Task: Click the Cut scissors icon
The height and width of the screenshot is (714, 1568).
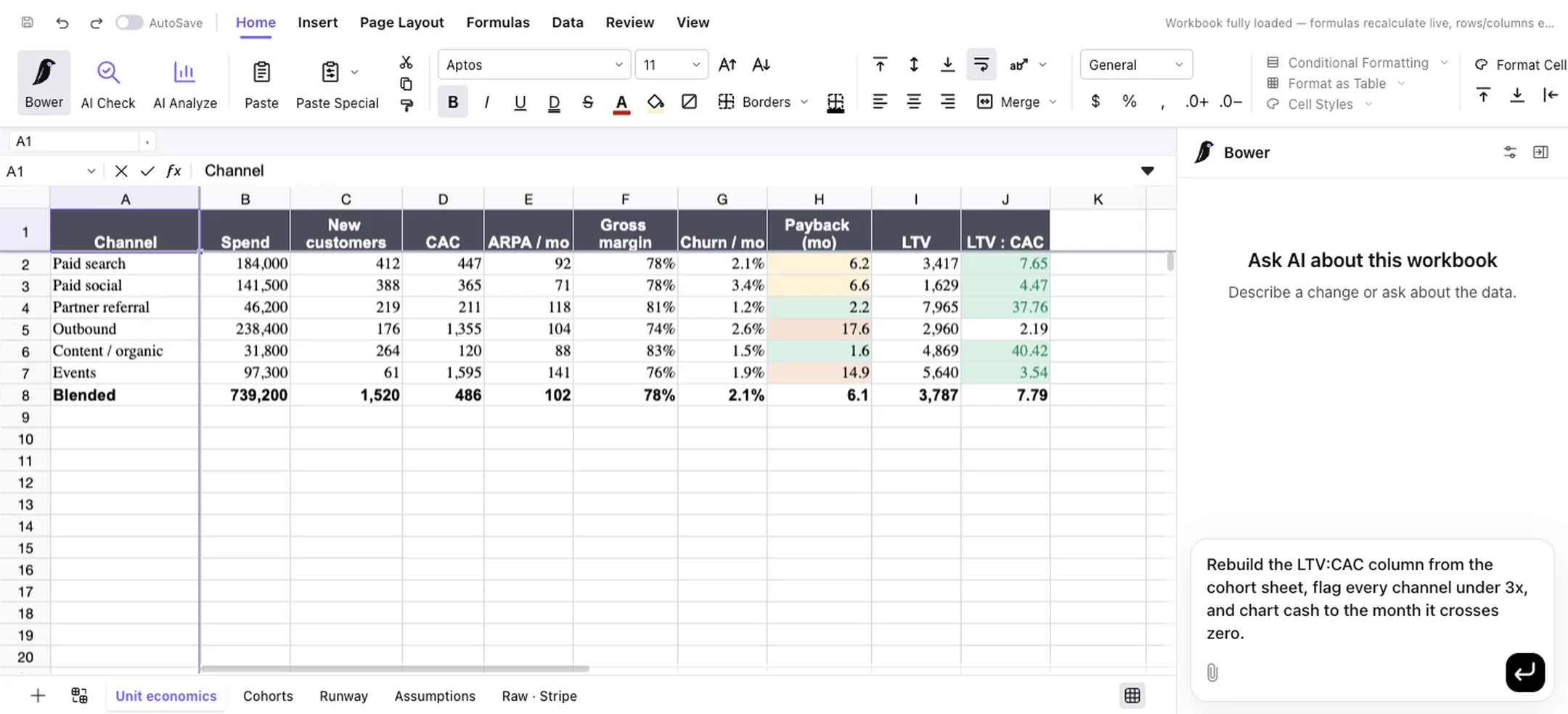Action: (x=407, y=62)
